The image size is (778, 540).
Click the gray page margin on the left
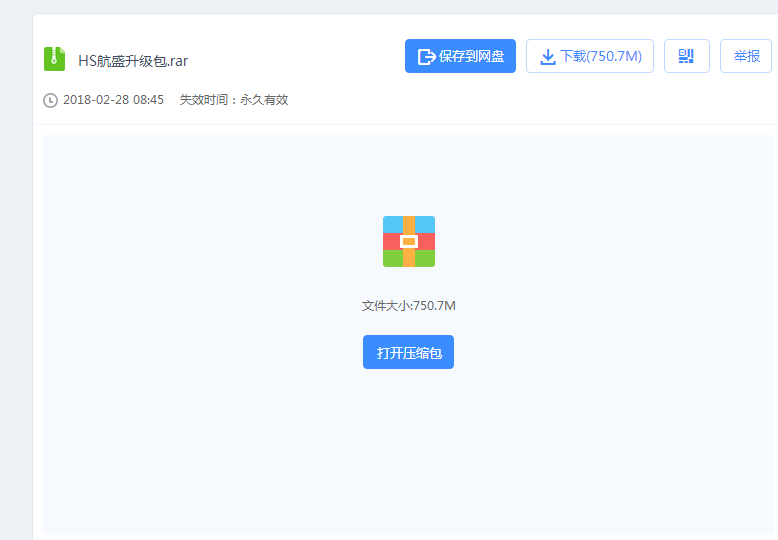(x=15, y=300)
